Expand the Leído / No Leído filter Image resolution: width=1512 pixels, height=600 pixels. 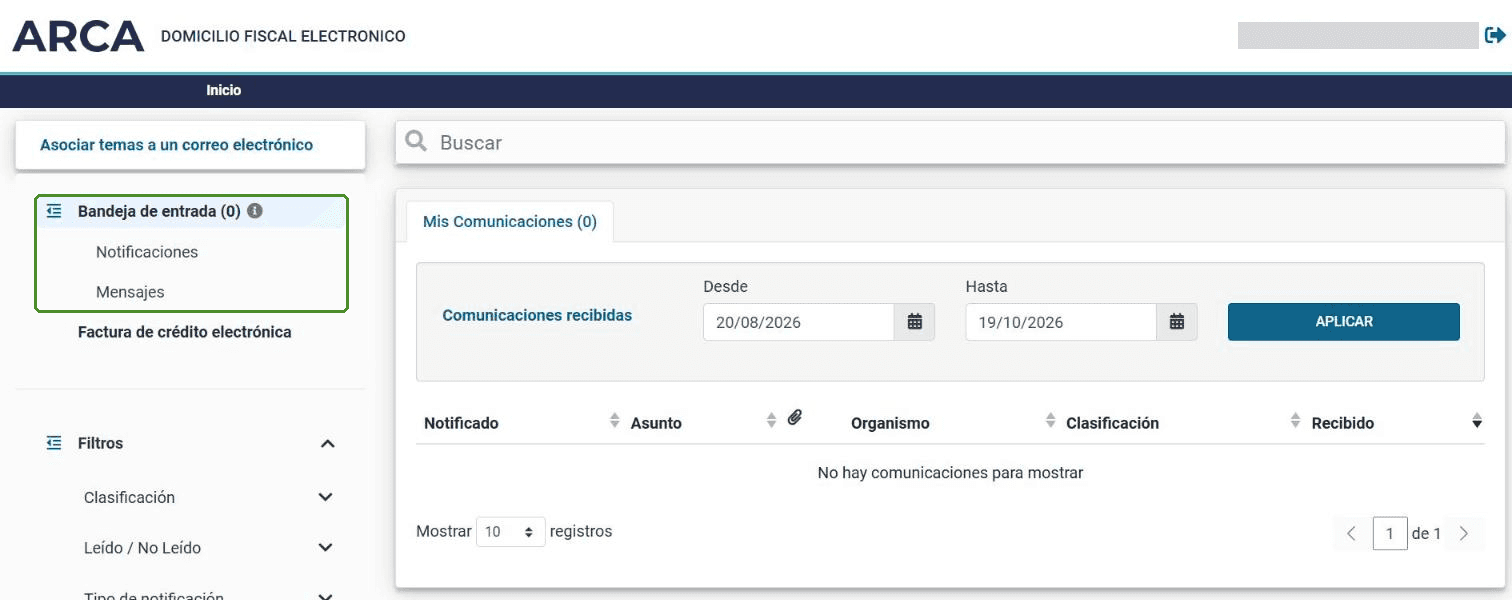(x=325, y=547)
